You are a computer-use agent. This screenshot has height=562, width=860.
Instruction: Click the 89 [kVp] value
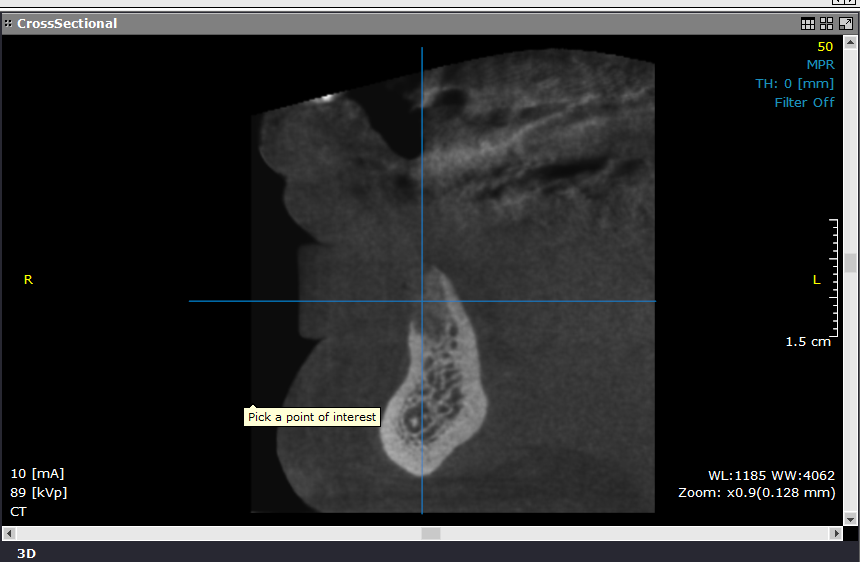(38, 492)
